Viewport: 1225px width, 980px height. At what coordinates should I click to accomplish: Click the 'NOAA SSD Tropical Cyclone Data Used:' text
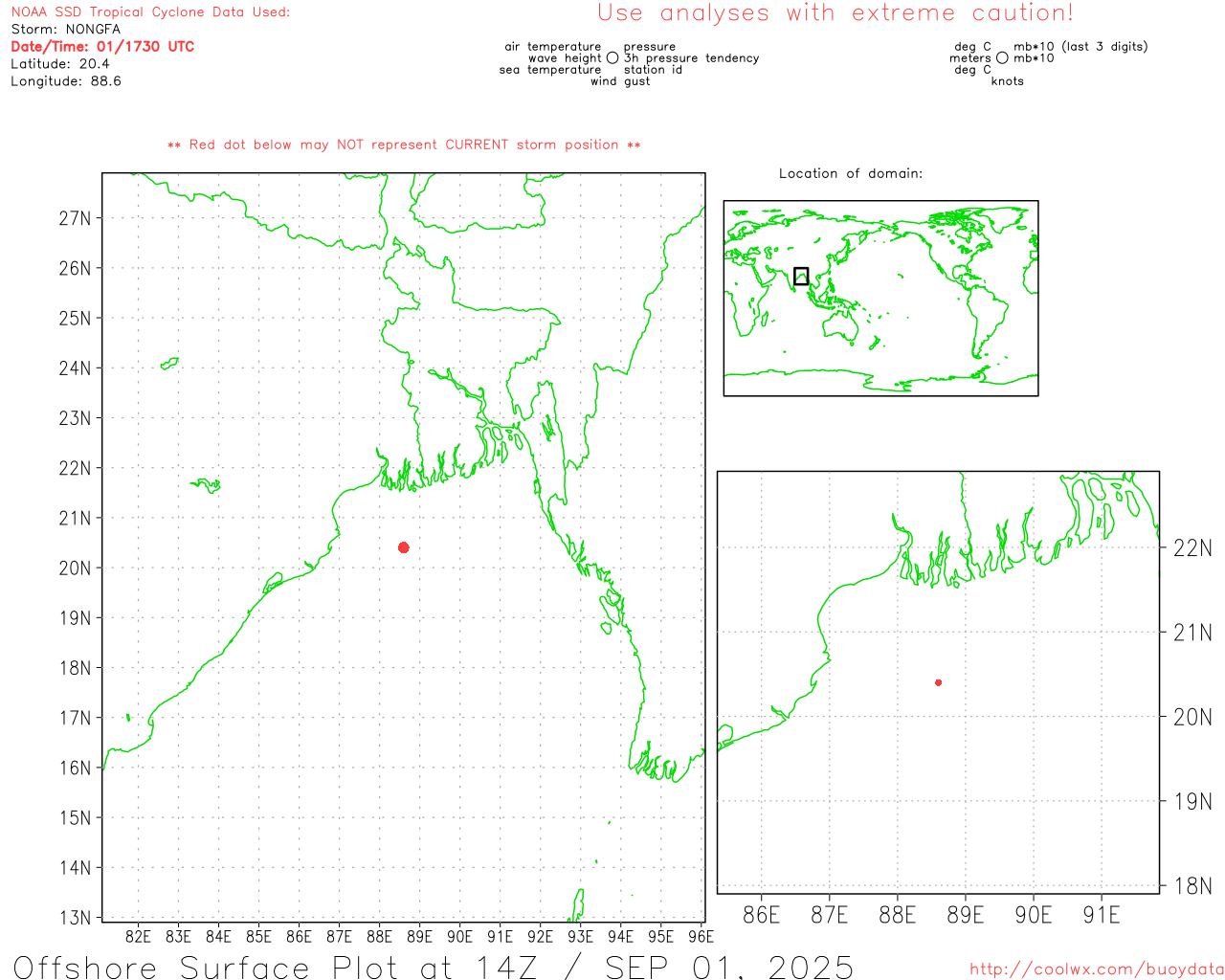pyautogui.click(x=150, y=12)
